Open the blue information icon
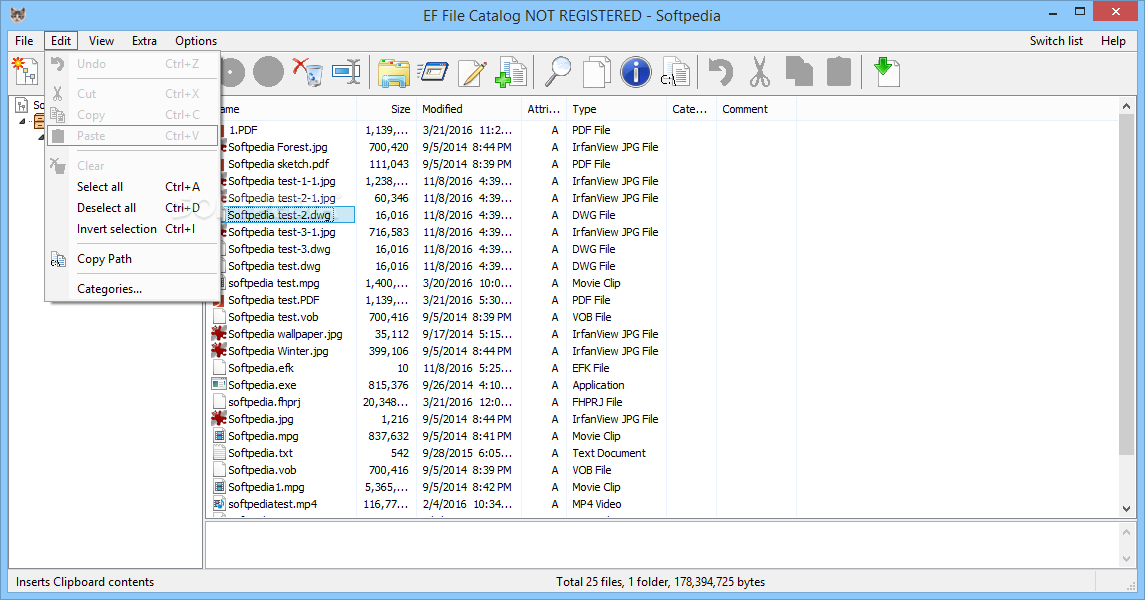Screen dimensions: 1145x600 [635, 72]
